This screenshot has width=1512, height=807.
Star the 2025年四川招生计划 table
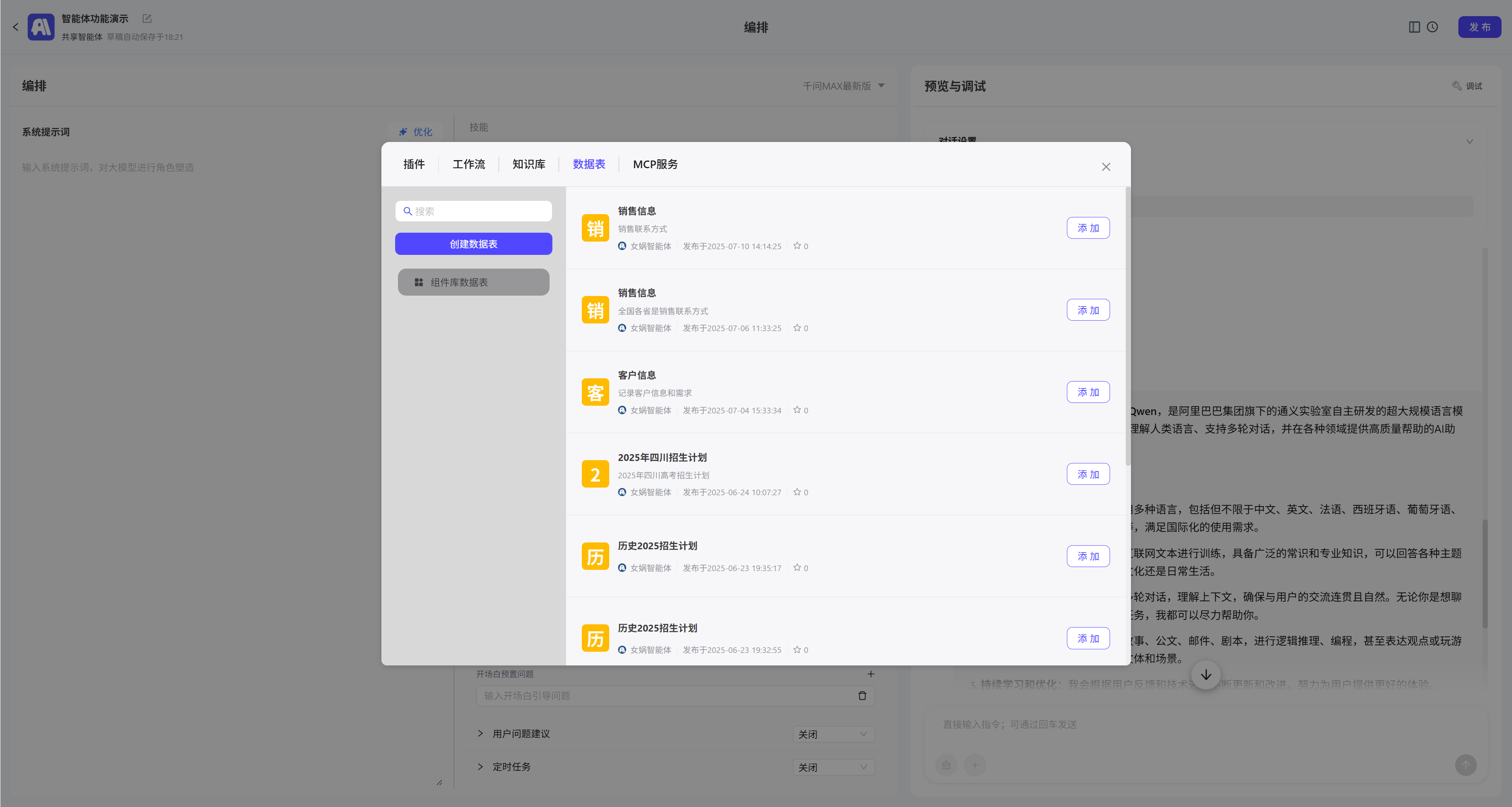[797, 492]
